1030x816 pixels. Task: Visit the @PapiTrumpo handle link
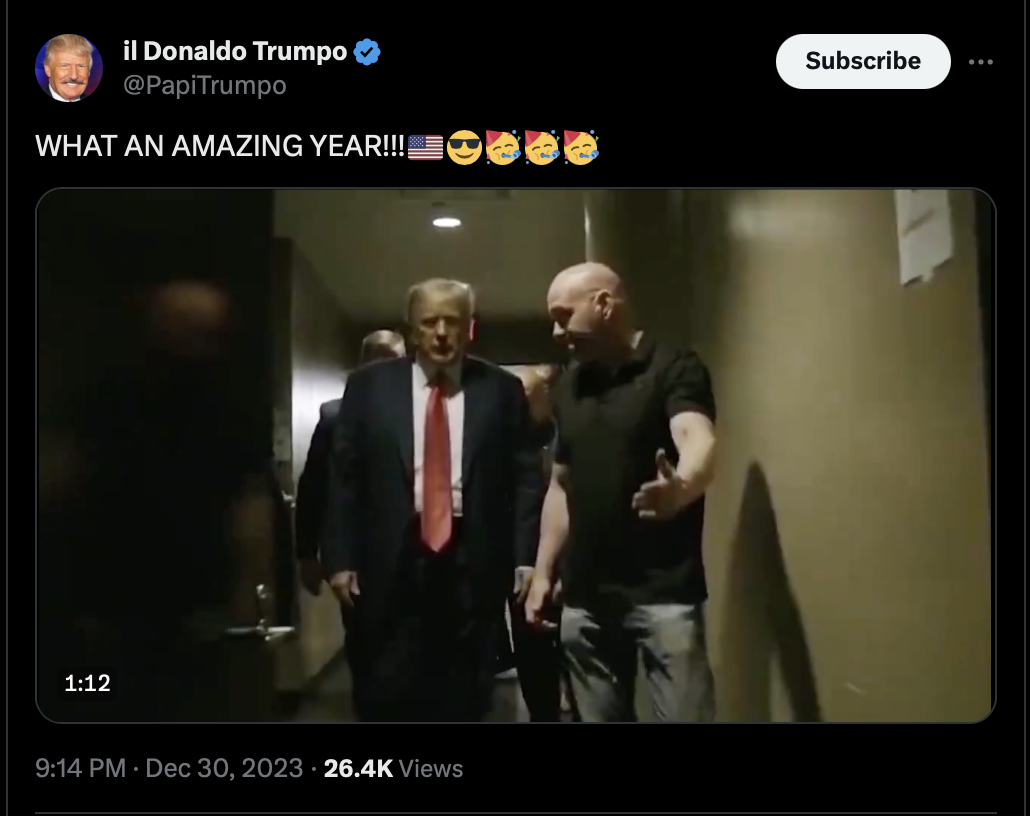(205, 85)
